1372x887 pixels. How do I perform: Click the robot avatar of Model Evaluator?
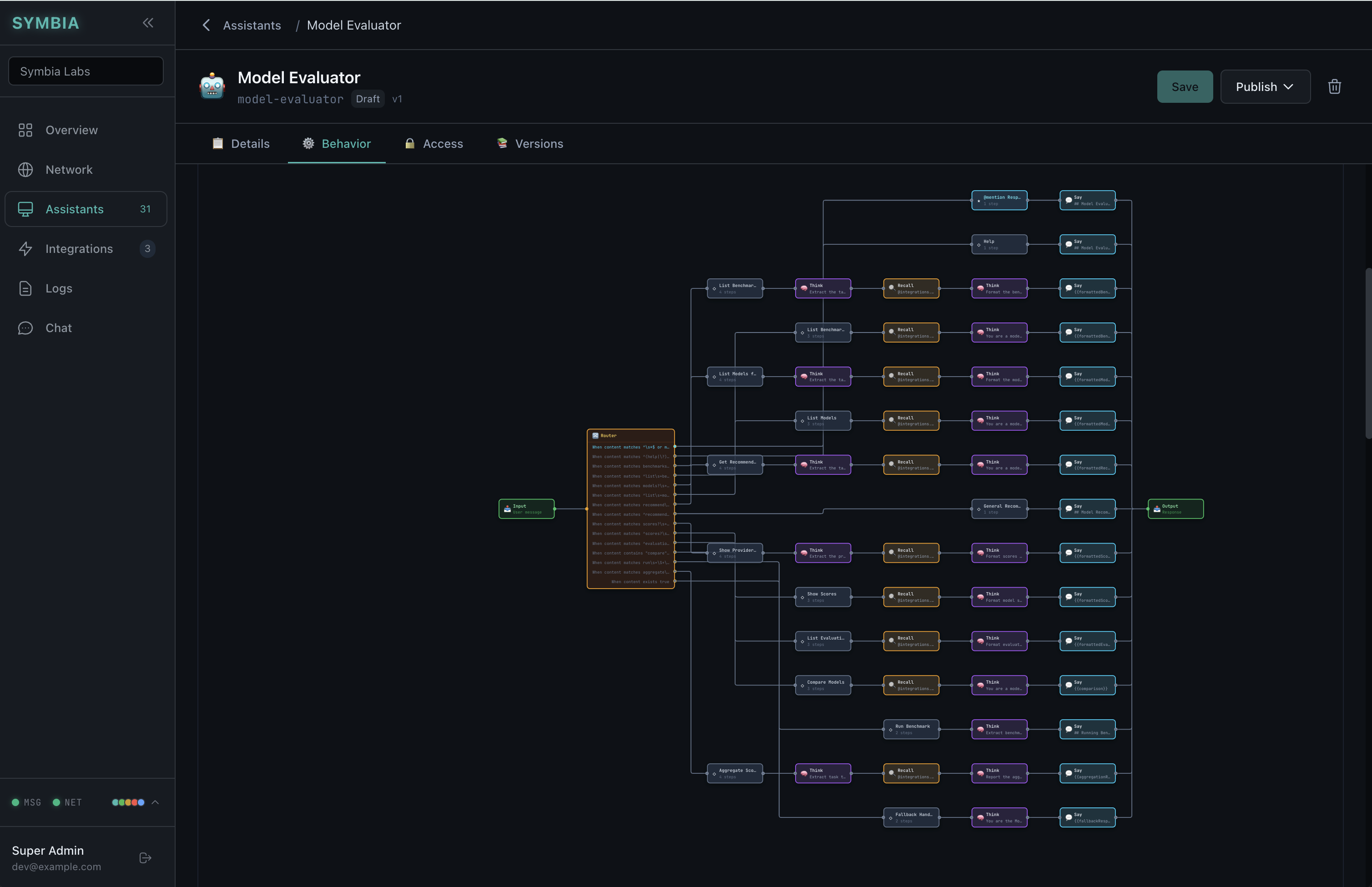click(212, 86)
